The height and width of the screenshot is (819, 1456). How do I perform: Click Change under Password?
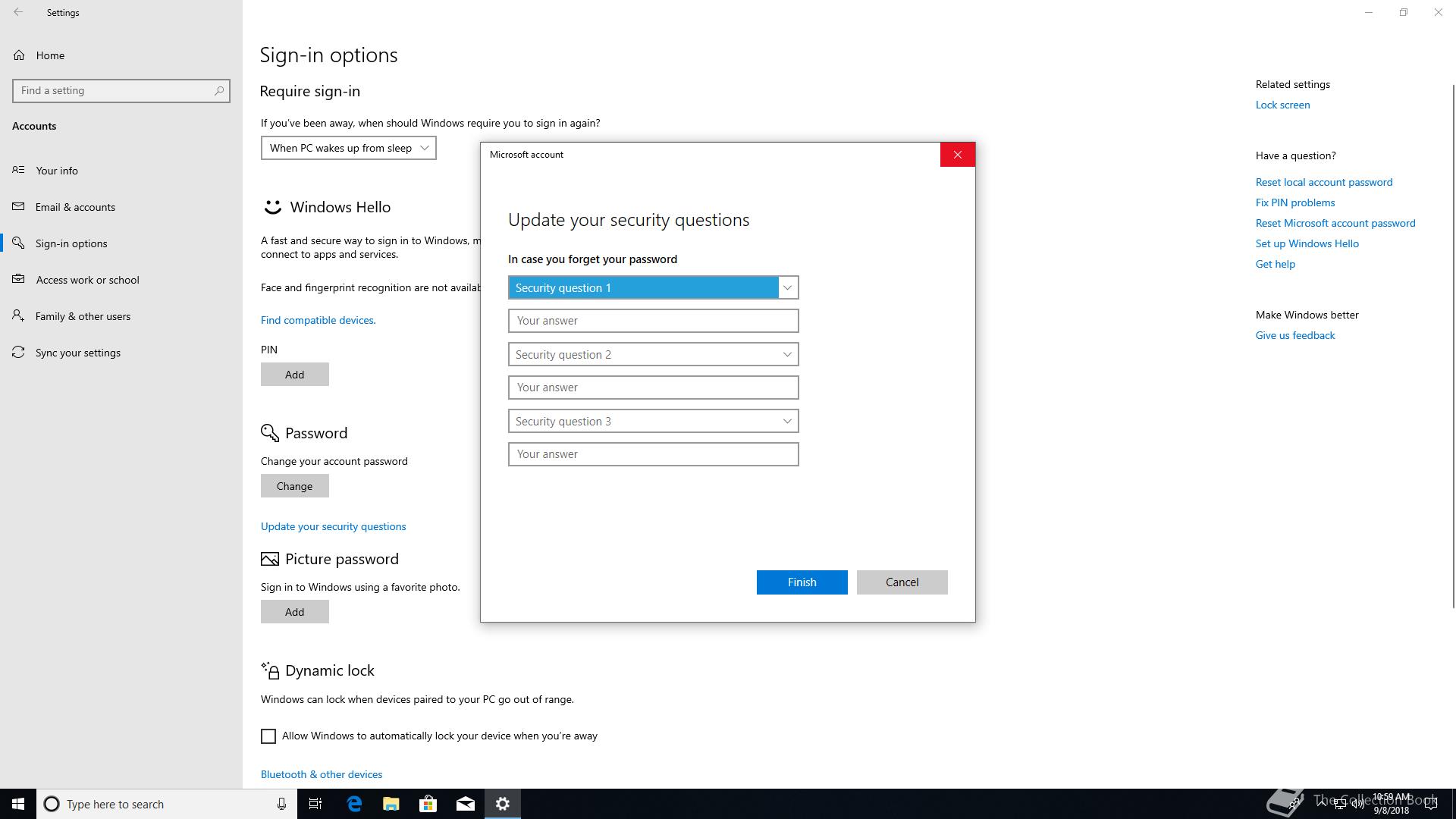(295, 486)
